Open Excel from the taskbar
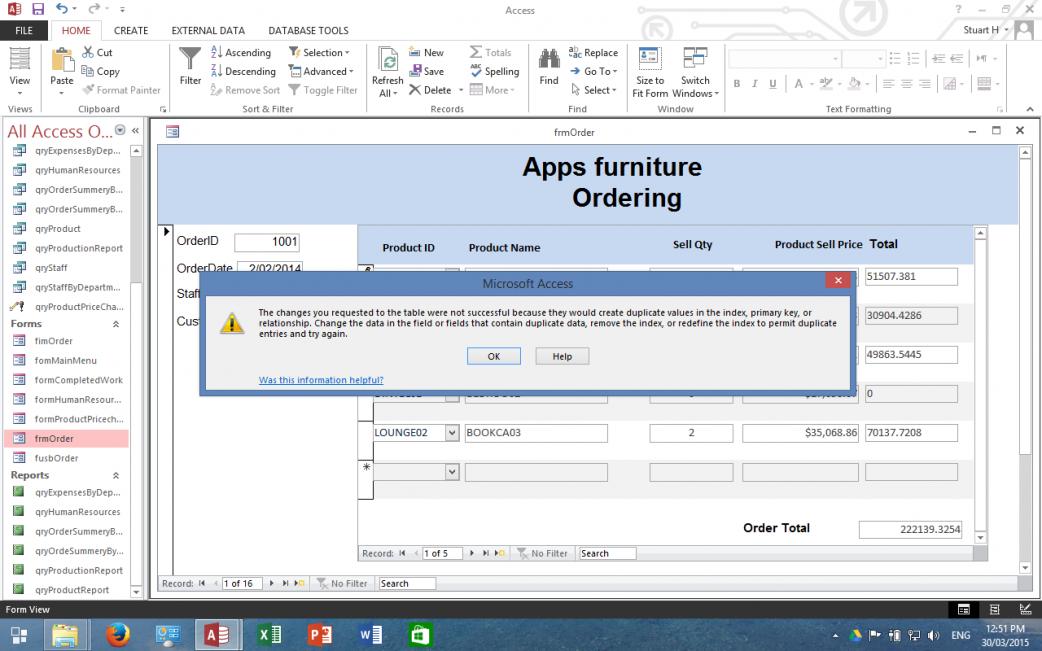1042x651 pixels. click(x=269, y=634)
